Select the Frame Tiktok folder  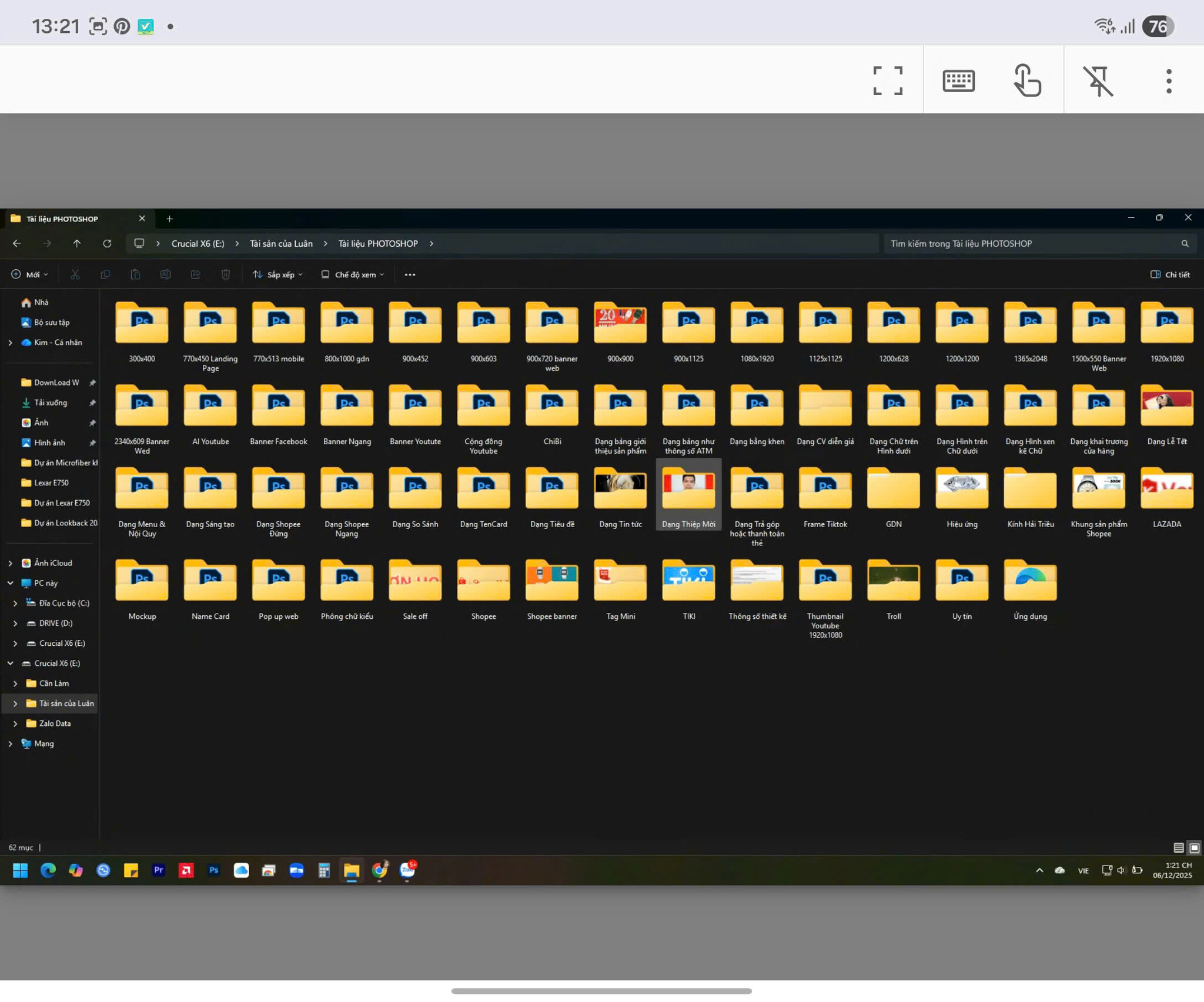coord(825,498)
